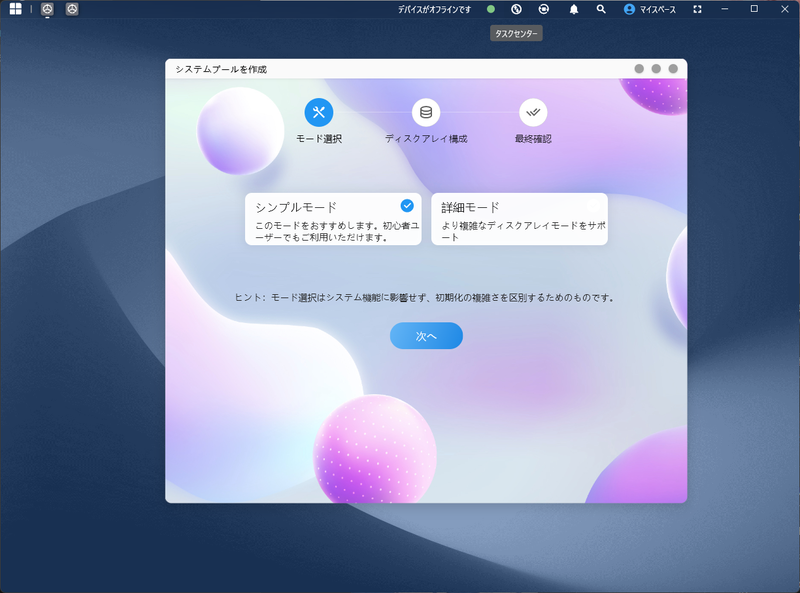The image size is (800, 593).
Task: Click the green connection status indicator
Action: coord(489,9)
